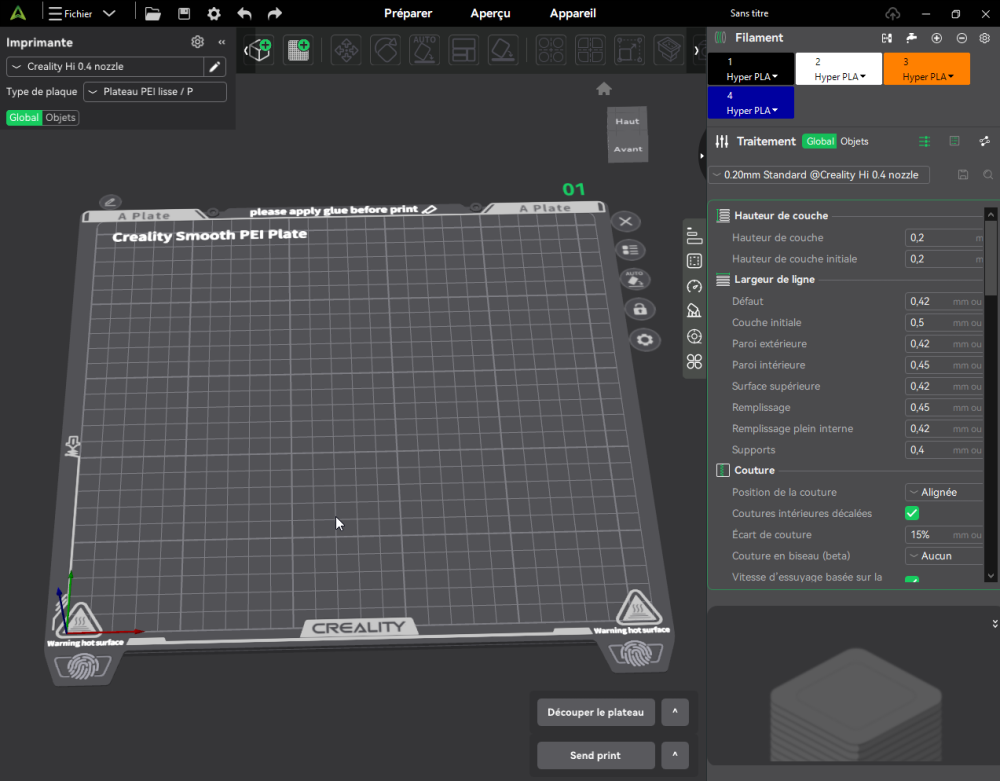The height and width of the screenshot is (781, 1000).
Task: Click the Découper le plateau button
Action: [x=596, y=712]
